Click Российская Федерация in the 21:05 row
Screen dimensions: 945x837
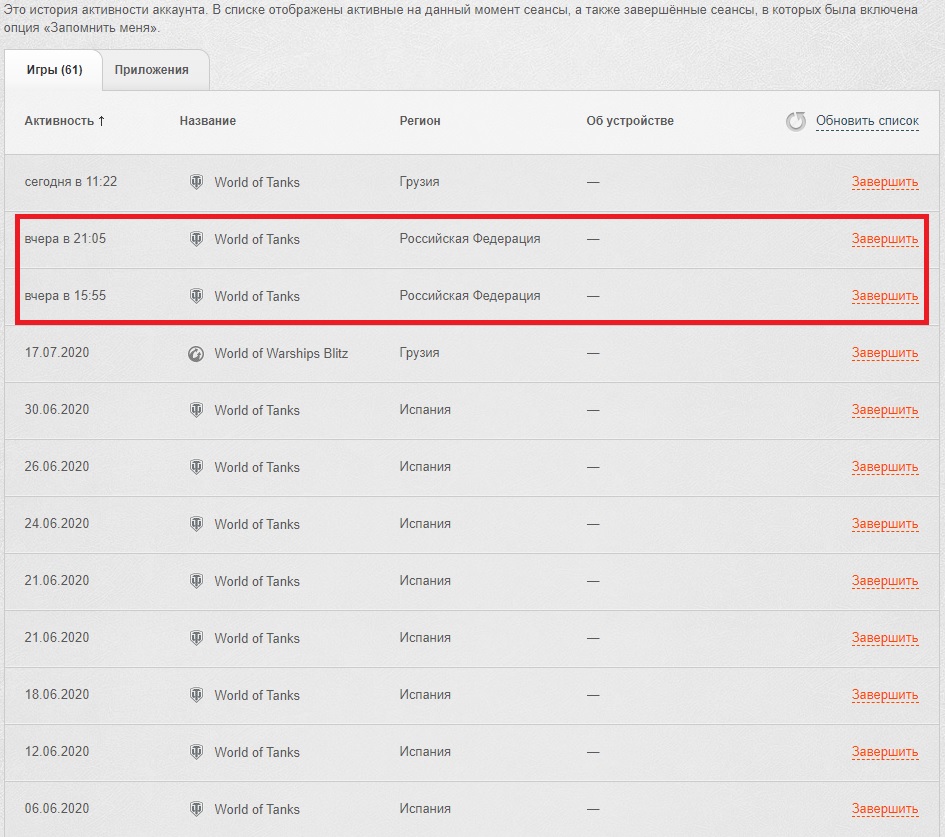coord(470,239)
